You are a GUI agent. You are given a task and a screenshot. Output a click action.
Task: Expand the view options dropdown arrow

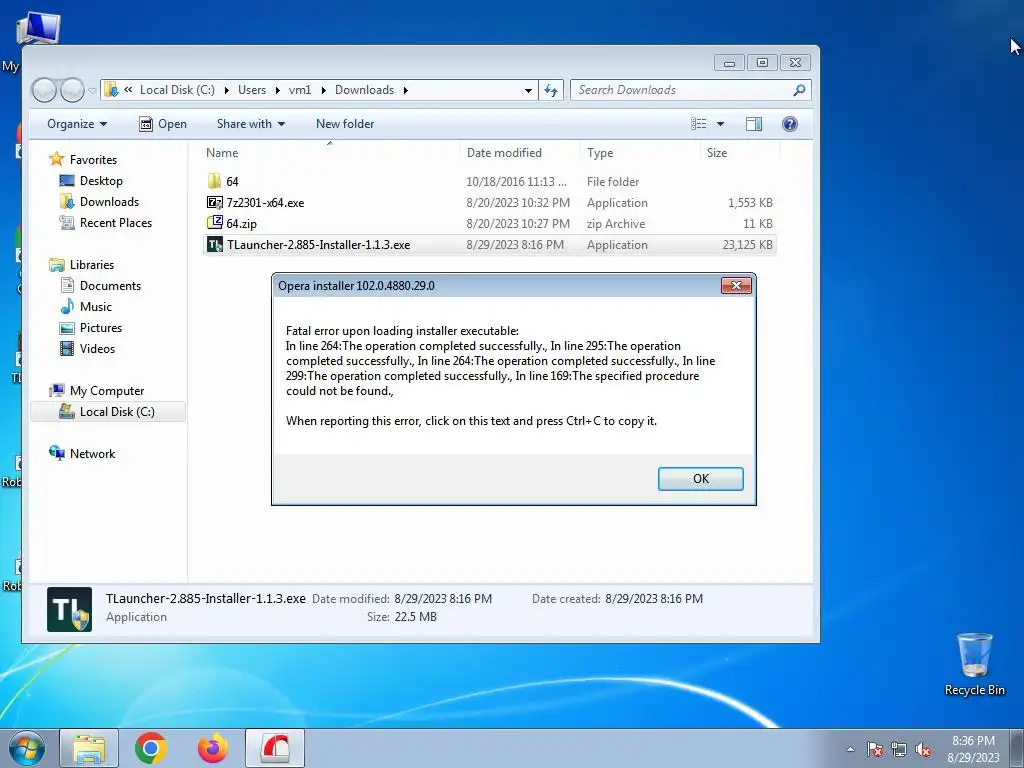pyautogui.click(x=720, y=124)
